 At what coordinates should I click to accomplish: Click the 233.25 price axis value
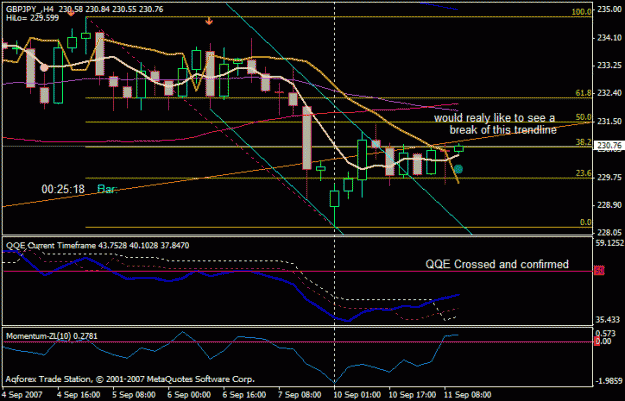click(609, 65)
